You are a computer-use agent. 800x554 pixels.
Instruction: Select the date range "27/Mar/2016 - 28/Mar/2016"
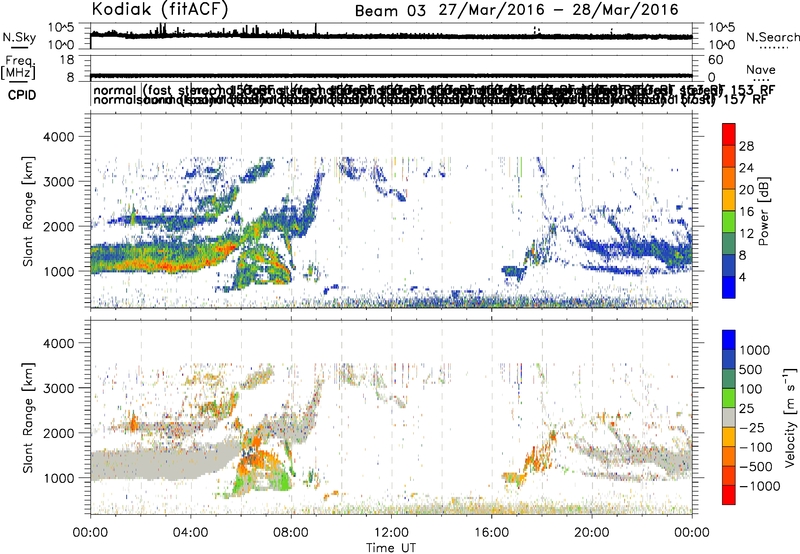559,10
